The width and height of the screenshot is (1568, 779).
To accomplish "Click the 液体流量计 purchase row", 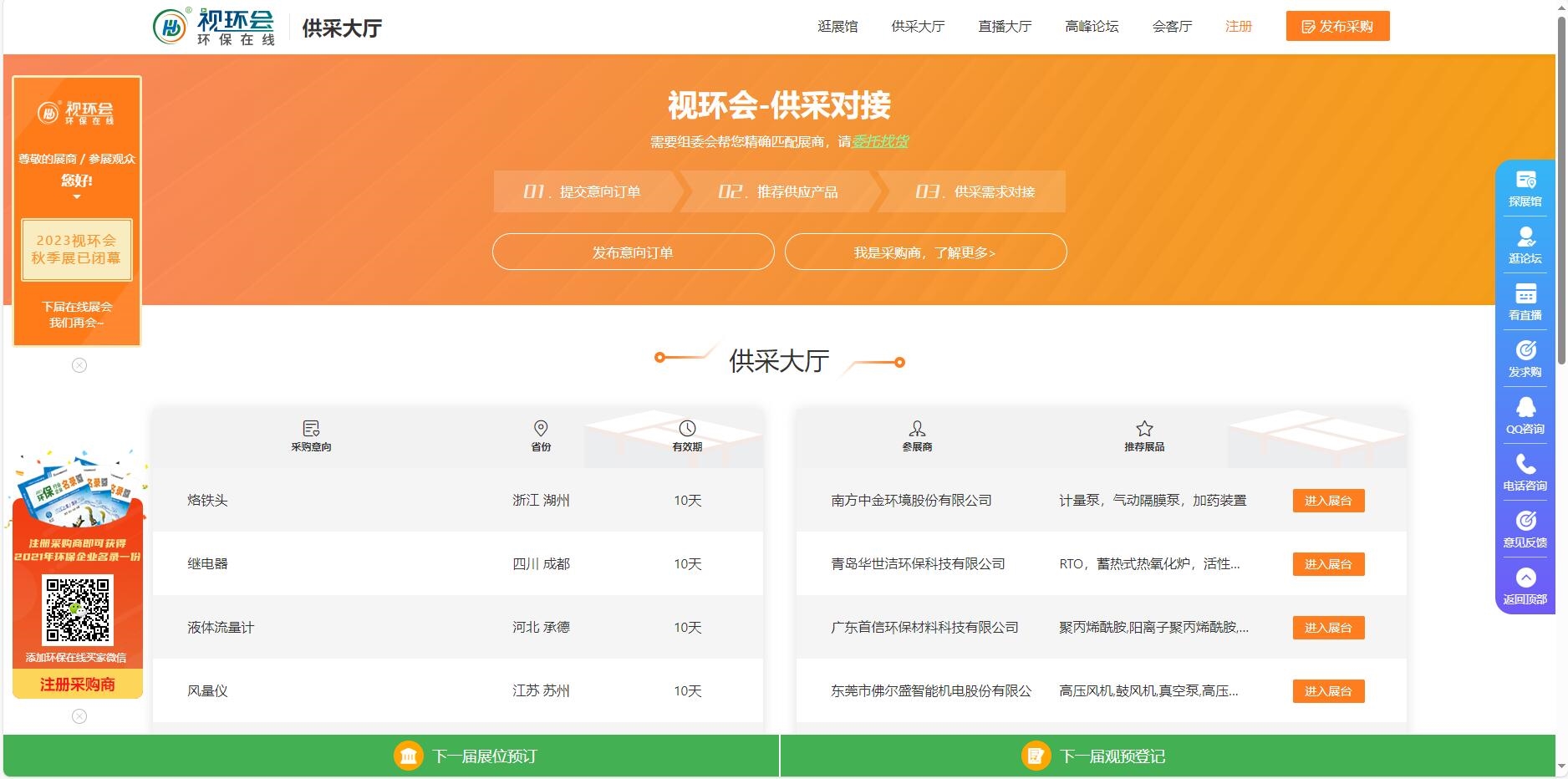I will (458, 627).
